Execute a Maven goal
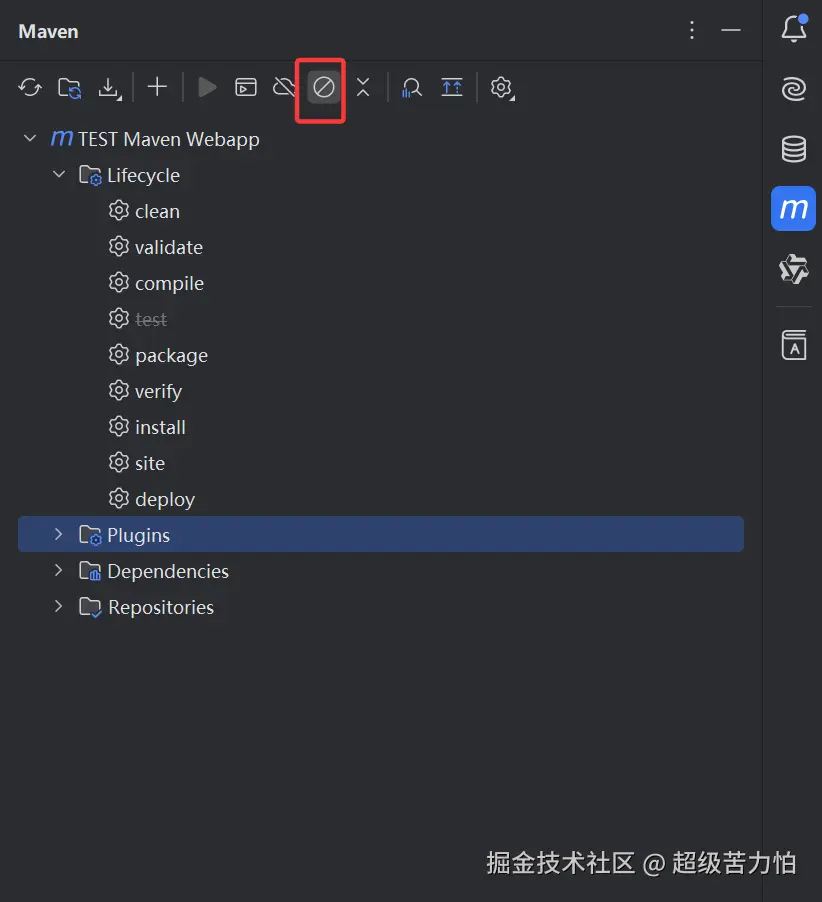 pyautogui.click(x=245, y=88)
